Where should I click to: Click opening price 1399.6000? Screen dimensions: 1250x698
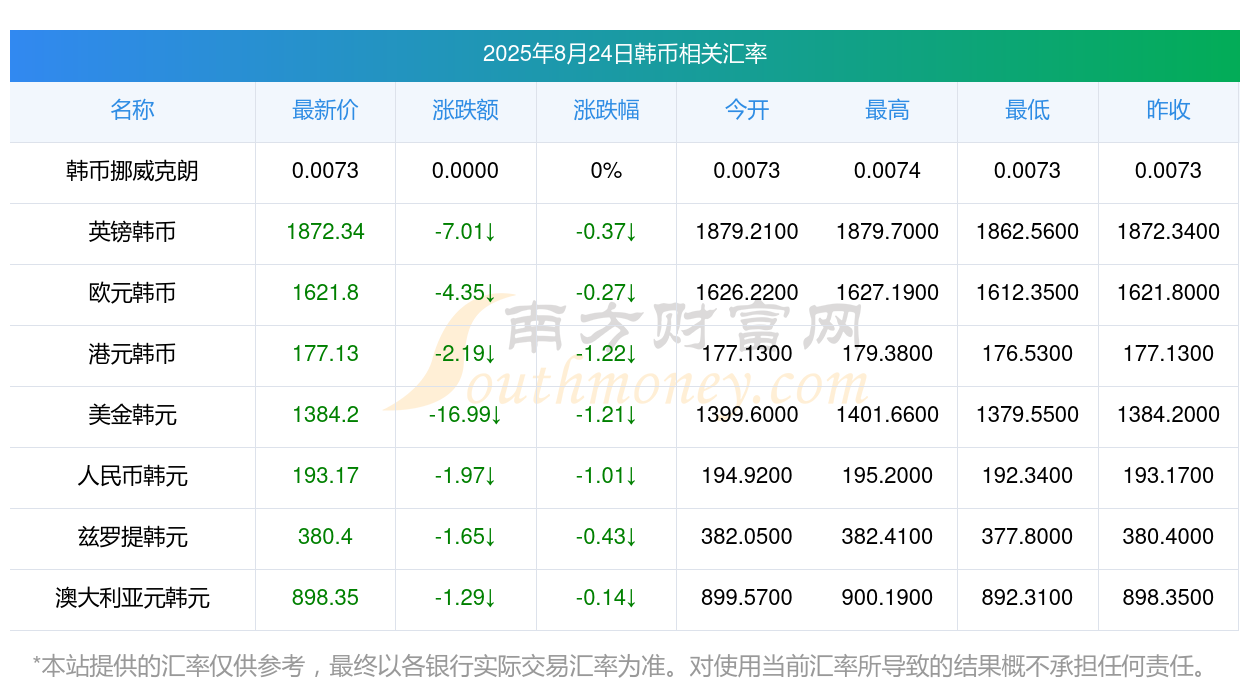click(747, 415)
